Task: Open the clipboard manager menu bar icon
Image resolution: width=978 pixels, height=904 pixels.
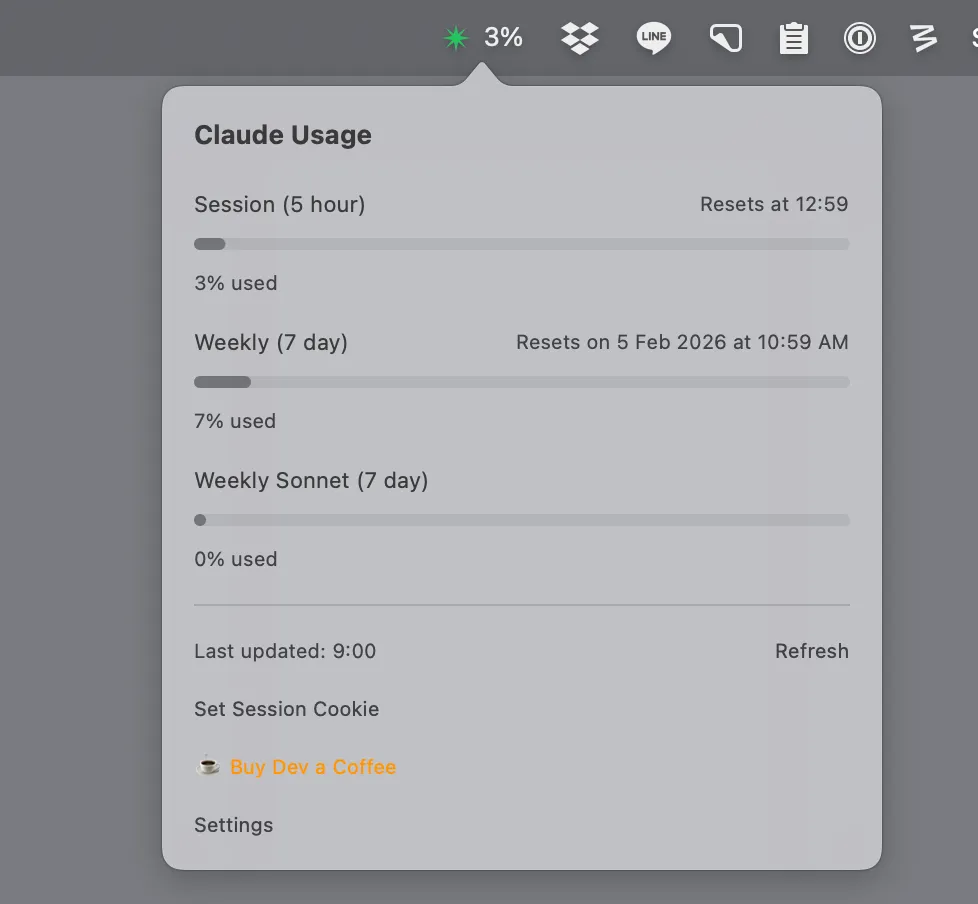Action: tap(793, 39)
